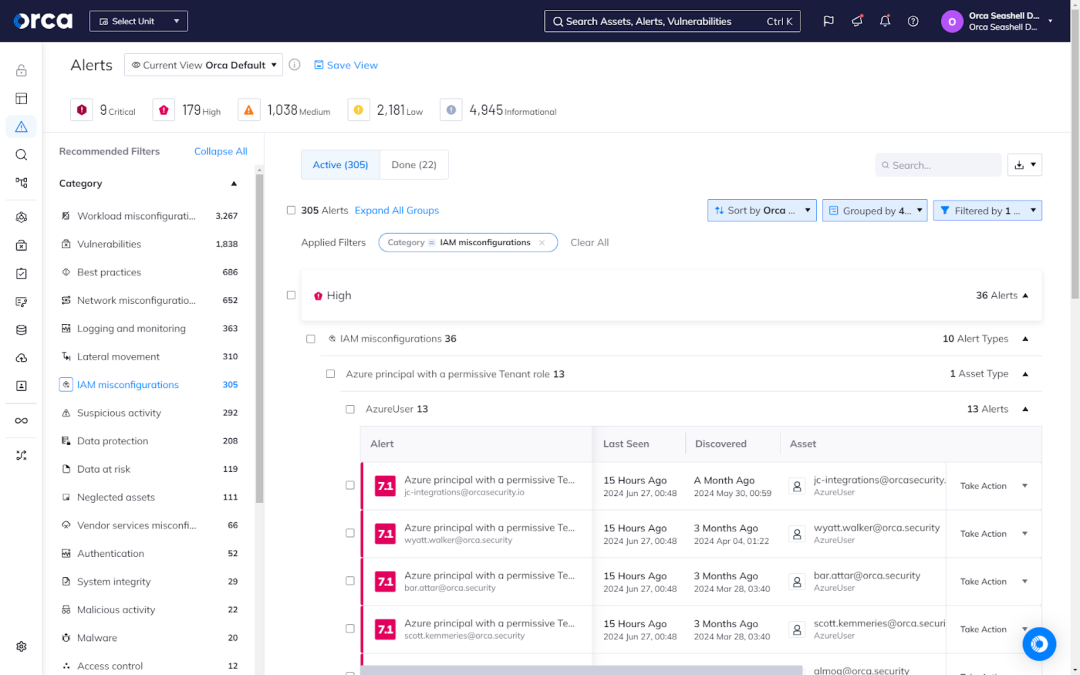Open the settings gear in left sidebar

click(x=21, y=647)
